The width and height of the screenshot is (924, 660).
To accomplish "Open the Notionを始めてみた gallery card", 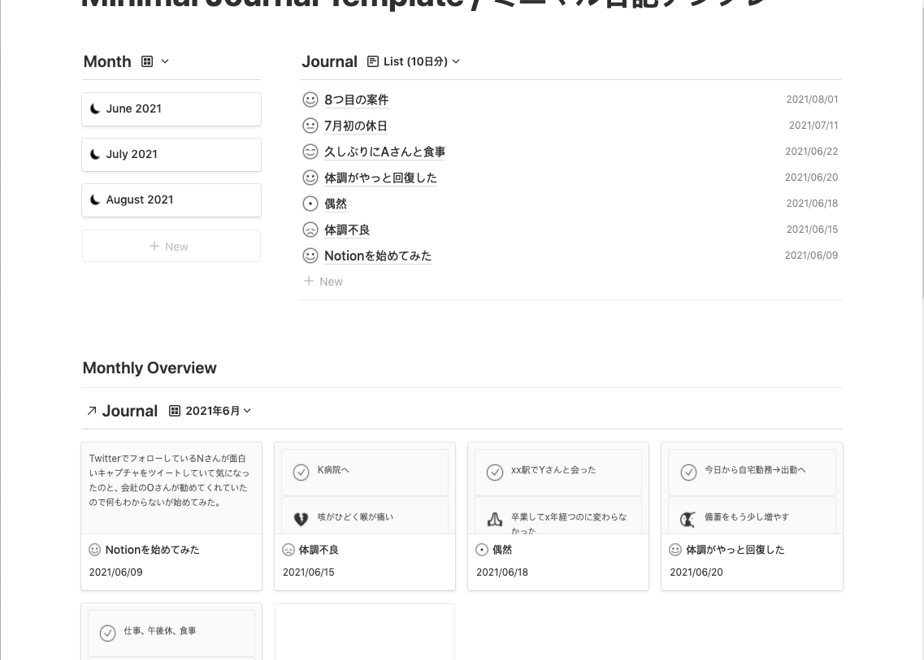I will pyautogui.click(x=171, y=516).
